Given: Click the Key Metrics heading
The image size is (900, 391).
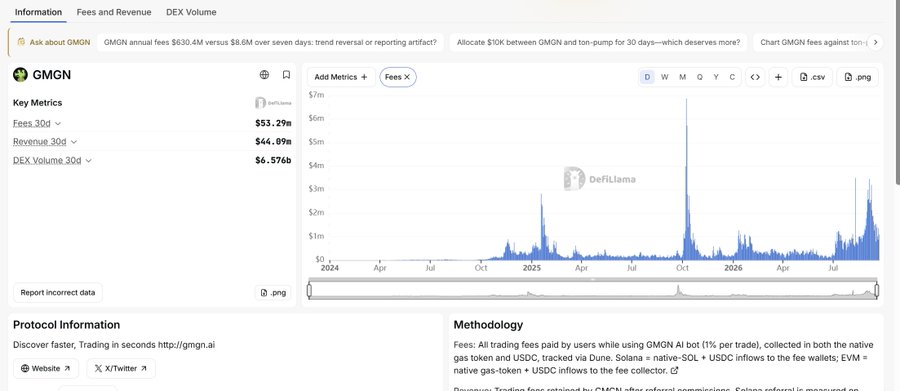Looking at the screenshot, I should point(37,103).
